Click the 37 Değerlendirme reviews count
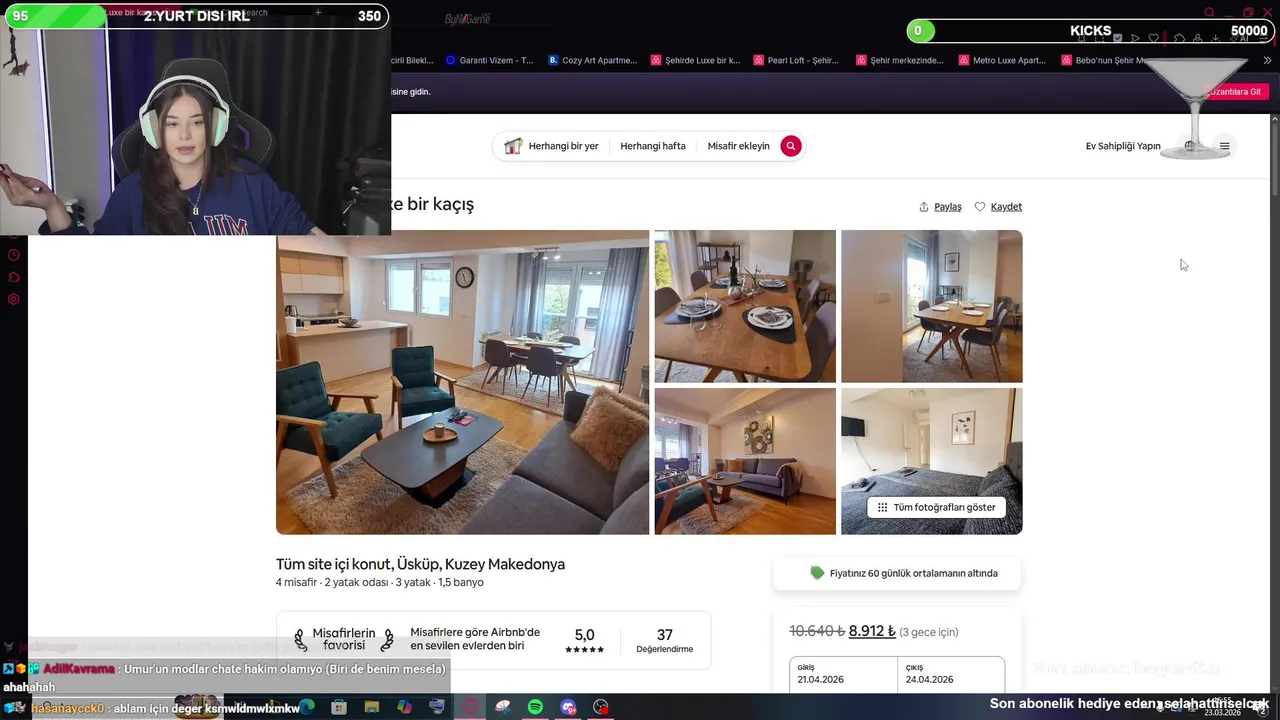The height and width of the screenshot is (720, 1280). (665, 641)
